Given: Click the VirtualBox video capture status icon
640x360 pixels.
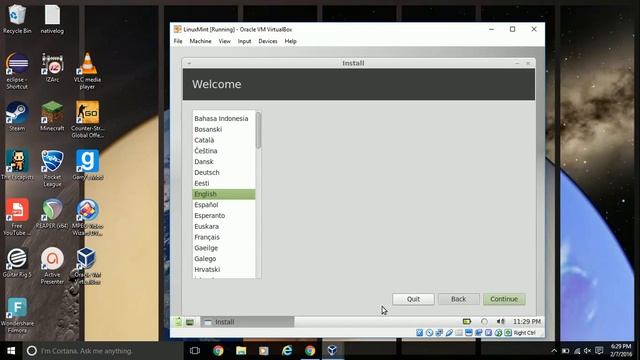Looking at the screenshot, I should tap(478, 333).
